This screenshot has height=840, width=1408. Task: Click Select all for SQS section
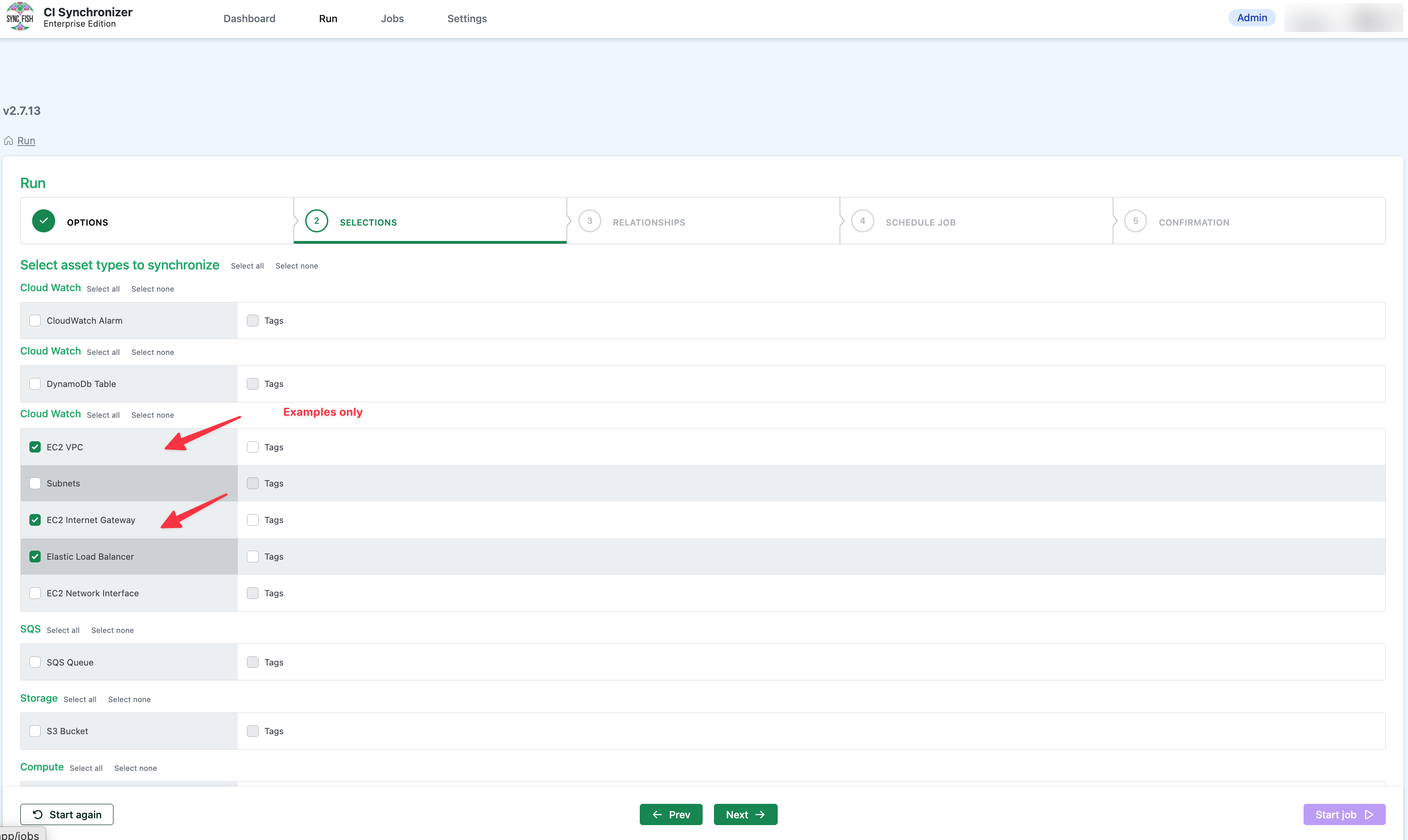point(63,631)
